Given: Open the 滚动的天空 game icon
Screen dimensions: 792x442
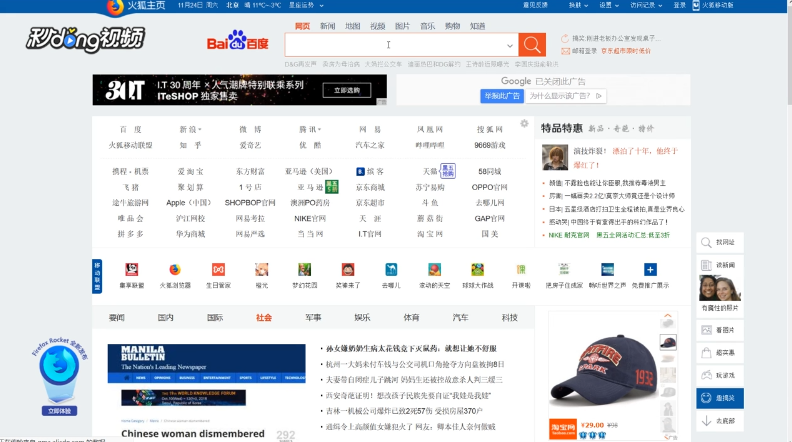Looking at the screenshot, I should pyautogui.click(x=434, y=269).
